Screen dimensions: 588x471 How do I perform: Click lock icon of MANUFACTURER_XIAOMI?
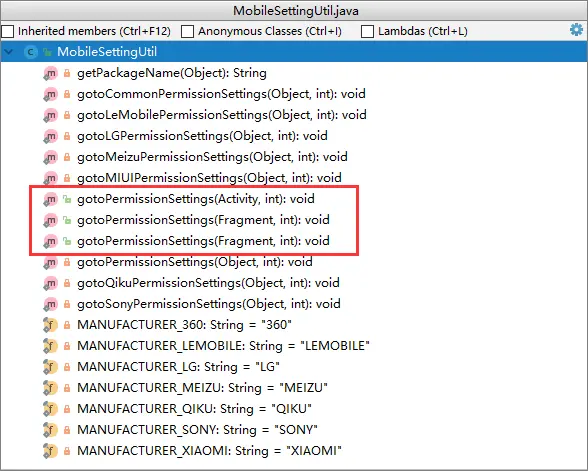point(67,451)
